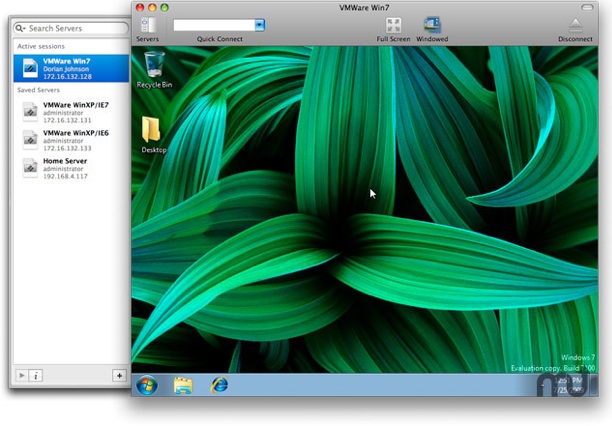
Task: Click the Quick Connect label
Action: (x=220, y=39)
